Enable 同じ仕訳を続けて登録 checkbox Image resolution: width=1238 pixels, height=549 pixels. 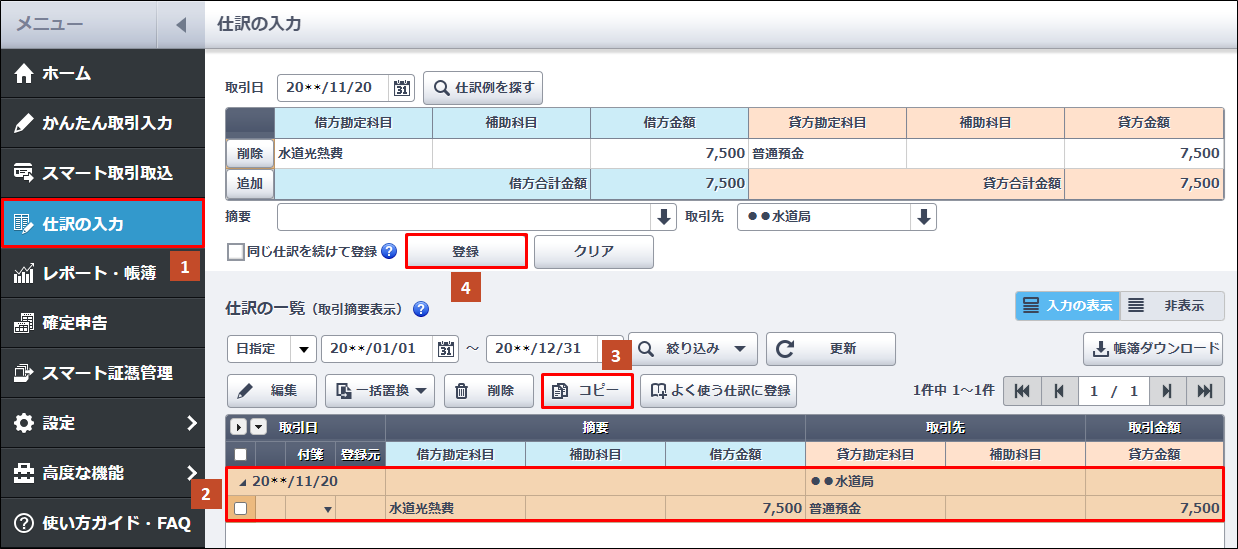(236, 252)
